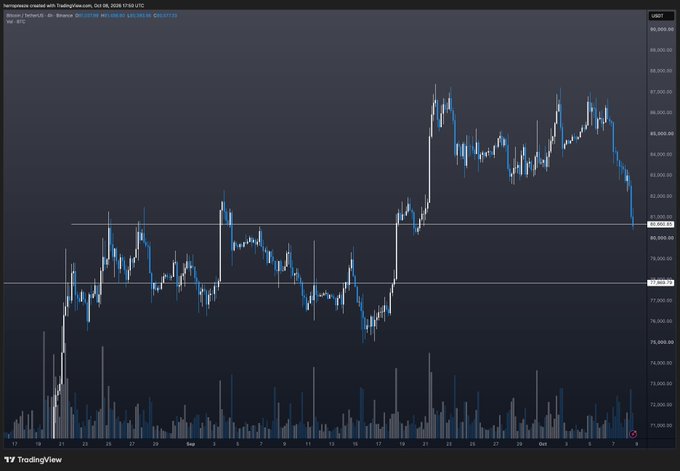Screen dimensions: 680x471
Task: Click the 83,000.00 price axis label
Action: click(x=661, y=175)
